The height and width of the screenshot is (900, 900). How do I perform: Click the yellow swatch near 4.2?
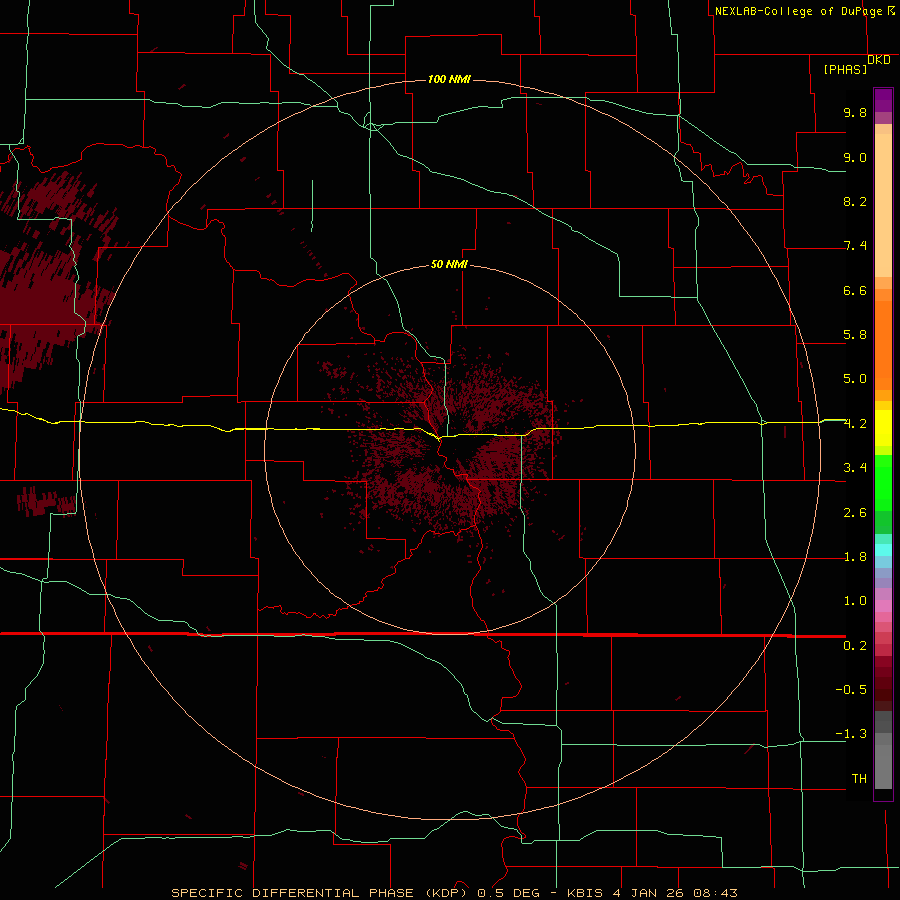pyautogui.click(x=883, y=428)
